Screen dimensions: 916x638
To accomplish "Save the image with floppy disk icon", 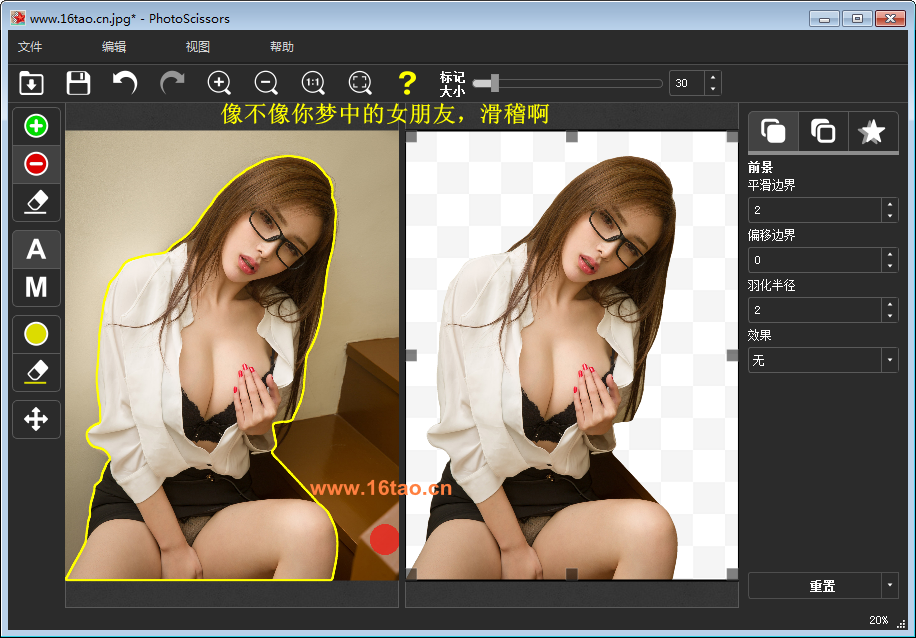I will (78, 83).
